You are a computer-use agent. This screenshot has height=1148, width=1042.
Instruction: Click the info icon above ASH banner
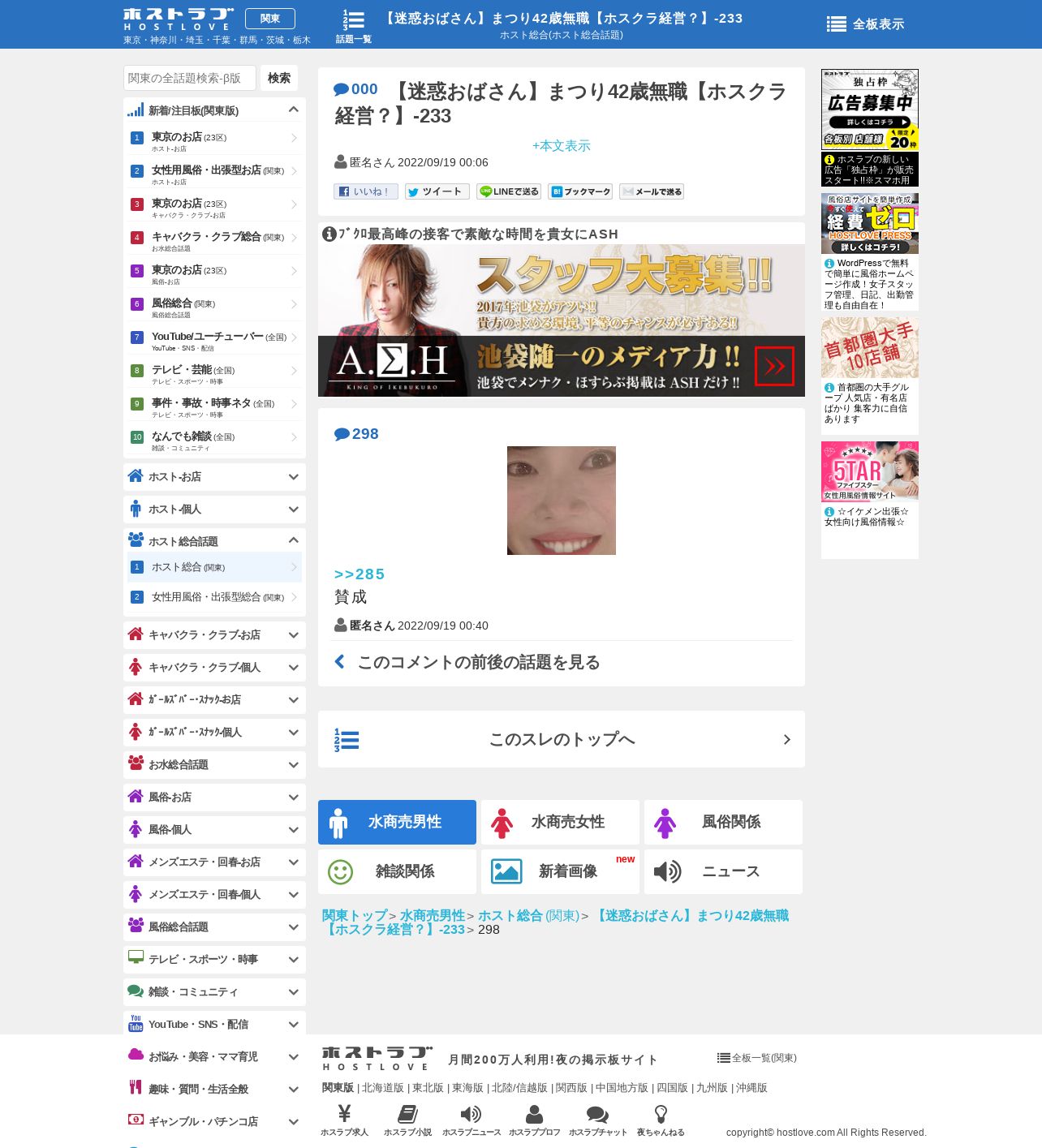click(x=329, y=234)
